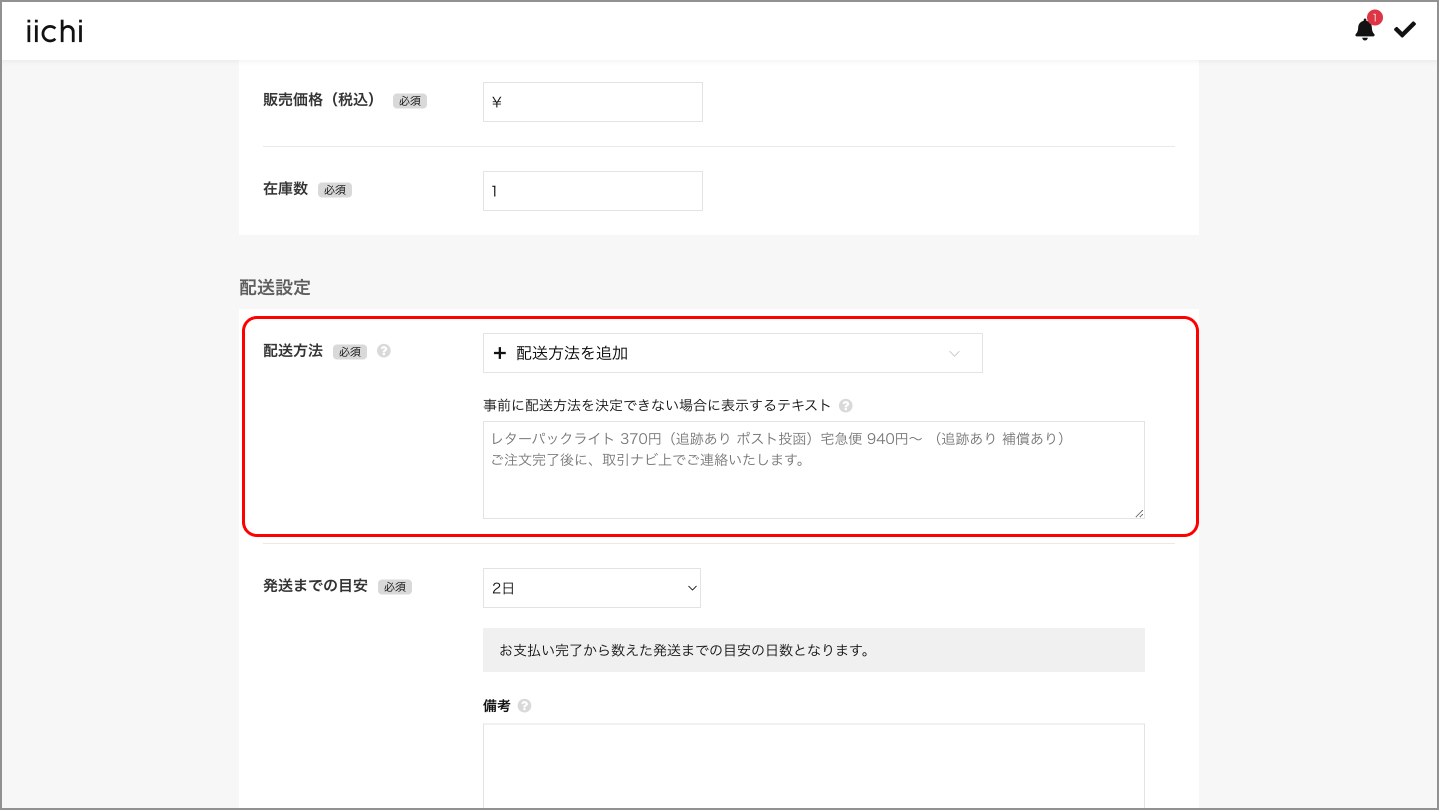The width and height of the screenshot is (1439, 810).
Task: Click the 必須 badge next to 発送までの目安
Action: pos(395,587)
